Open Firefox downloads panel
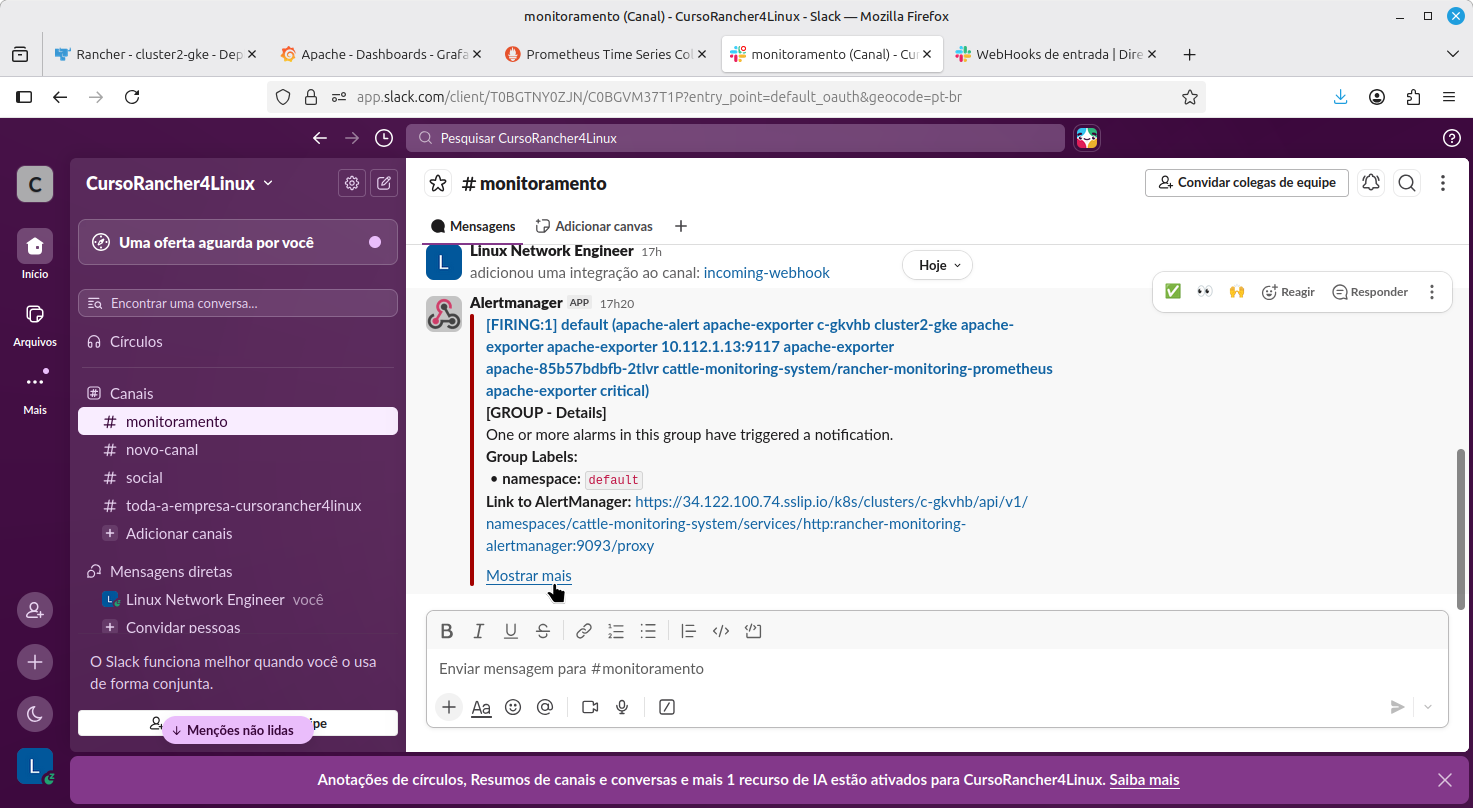Screen dimensions: 1473x808 tap(1341, 97)
